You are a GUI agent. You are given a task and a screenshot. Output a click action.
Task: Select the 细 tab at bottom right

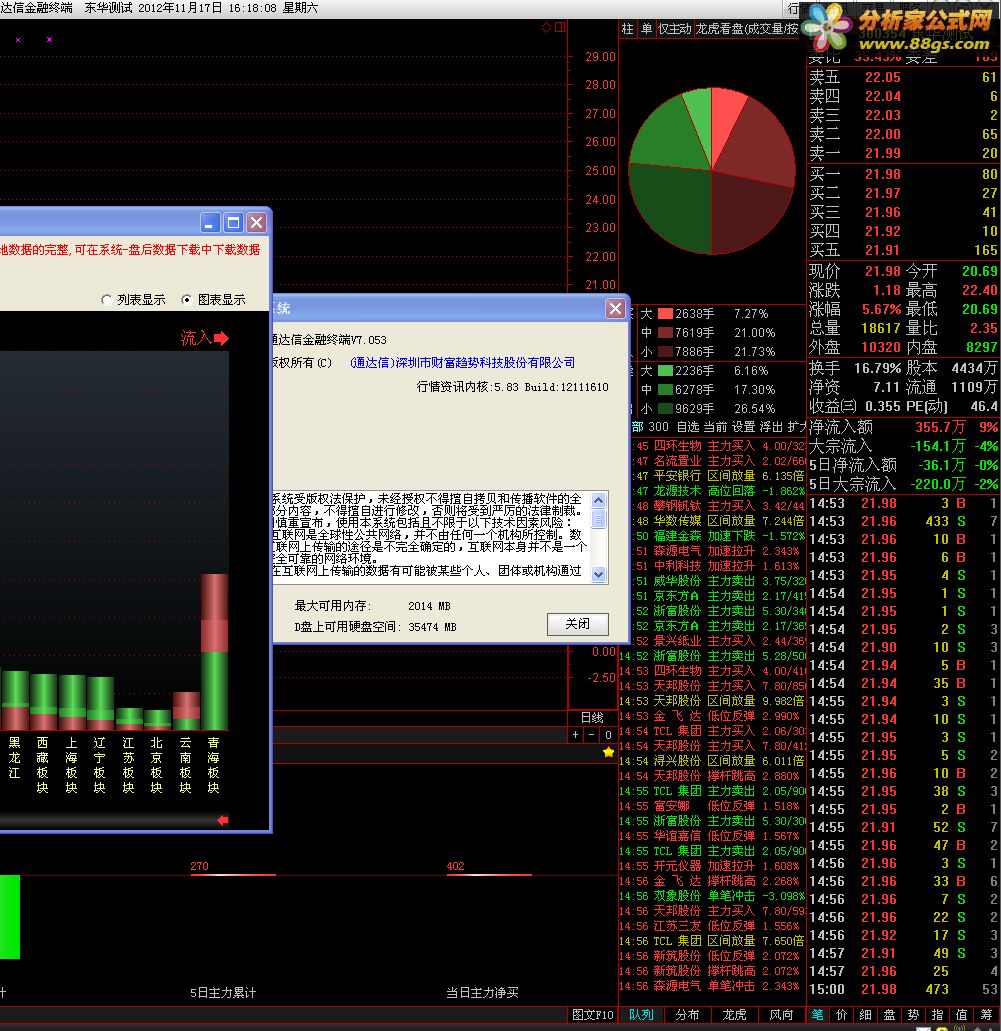coord(866,1015)
